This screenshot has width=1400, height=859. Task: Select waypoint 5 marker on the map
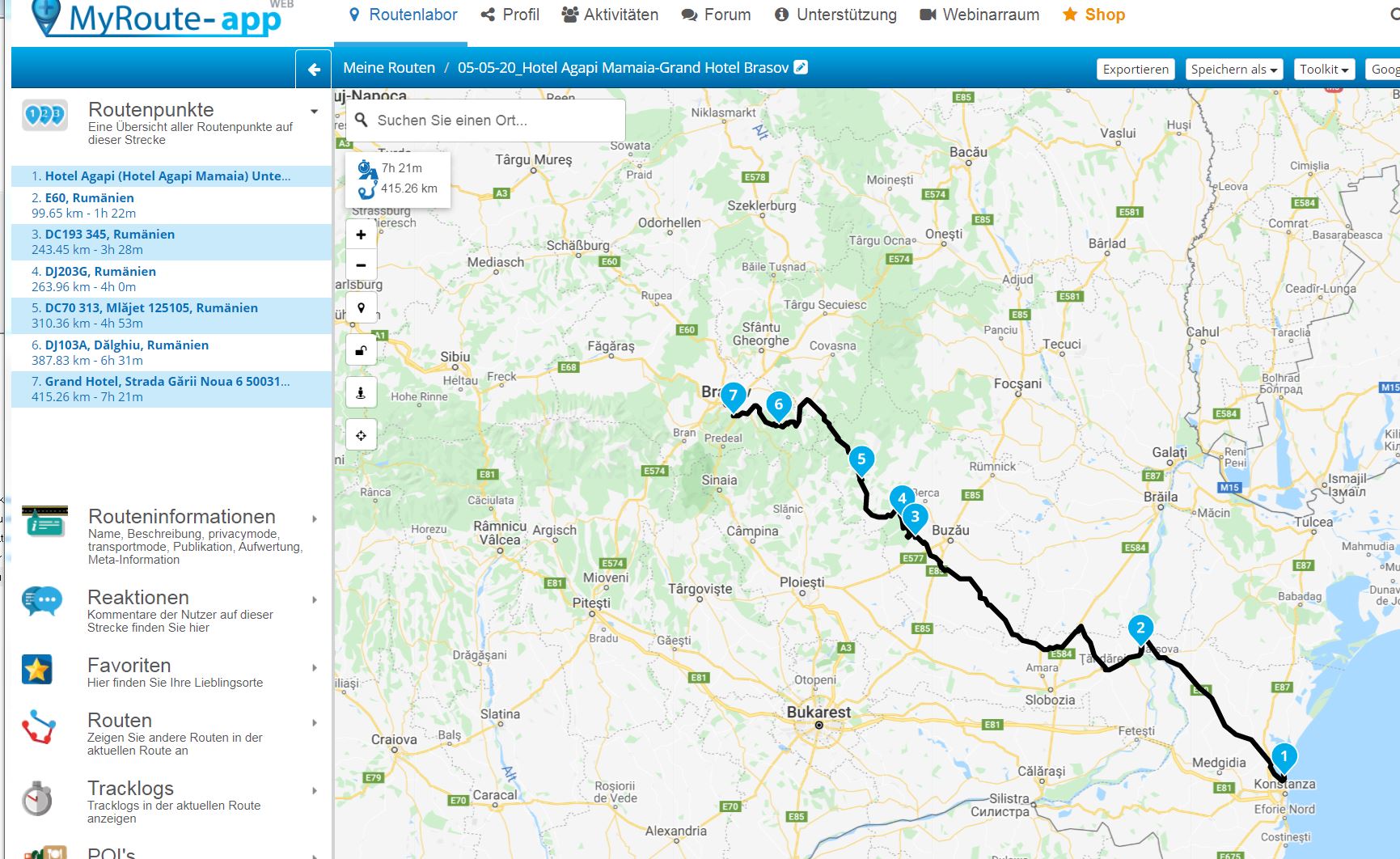pos(861,459)
